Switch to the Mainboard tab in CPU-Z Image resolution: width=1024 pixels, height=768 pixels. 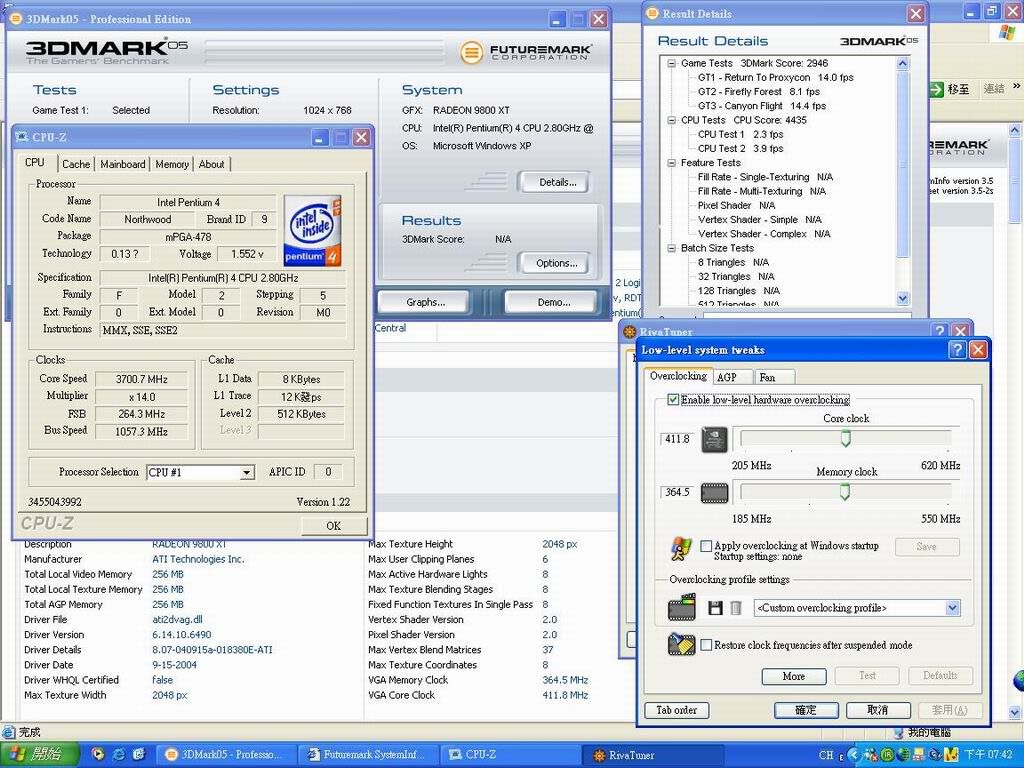pos(122,164)
